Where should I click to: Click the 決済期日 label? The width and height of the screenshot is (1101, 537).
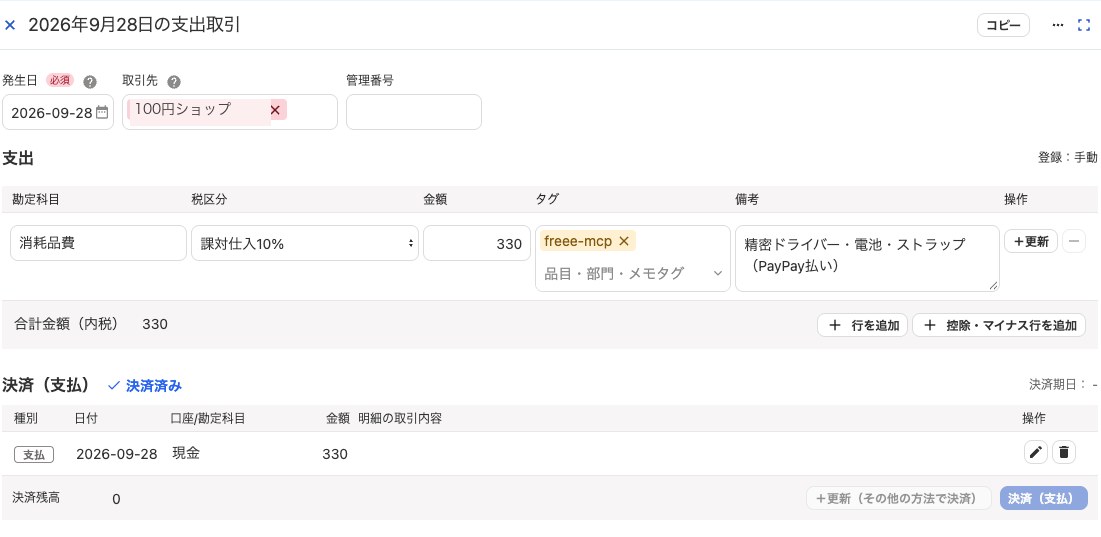[x=1057, y=385]
